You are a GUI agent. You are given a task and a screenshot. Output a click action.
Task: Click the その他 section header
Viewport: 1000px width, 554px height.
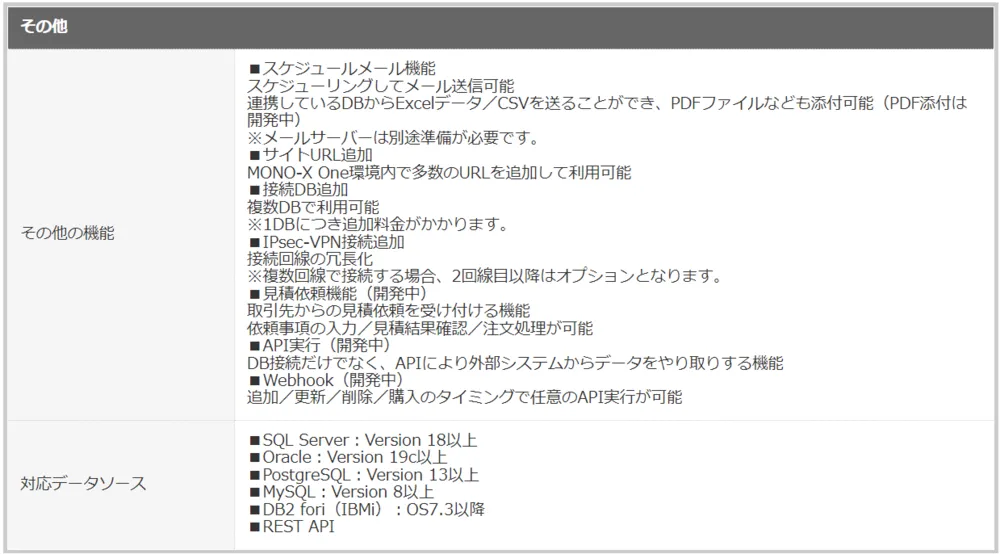pos(43,26)
